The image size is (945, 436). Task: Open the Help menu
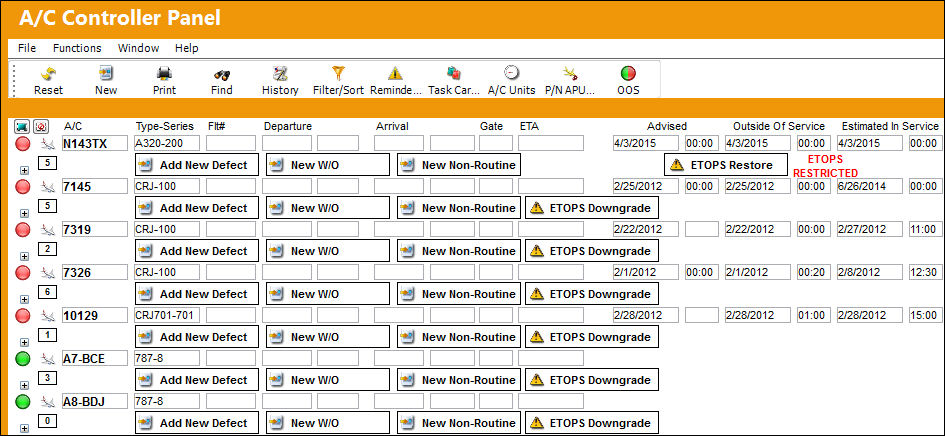click(186, 48)
